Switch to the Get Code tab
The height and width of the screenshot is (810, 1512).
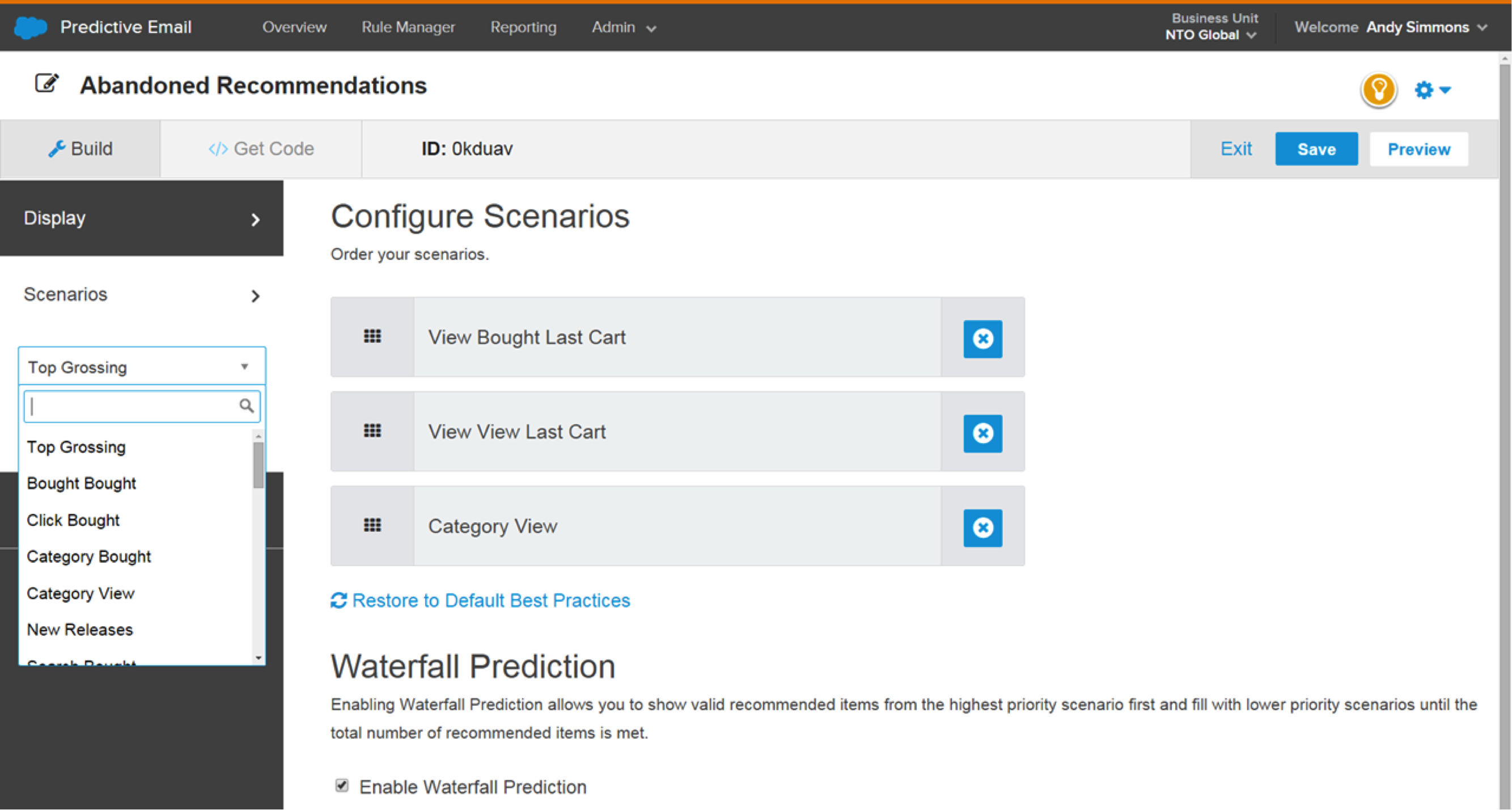pyautogui.click(x=261, y=149)
